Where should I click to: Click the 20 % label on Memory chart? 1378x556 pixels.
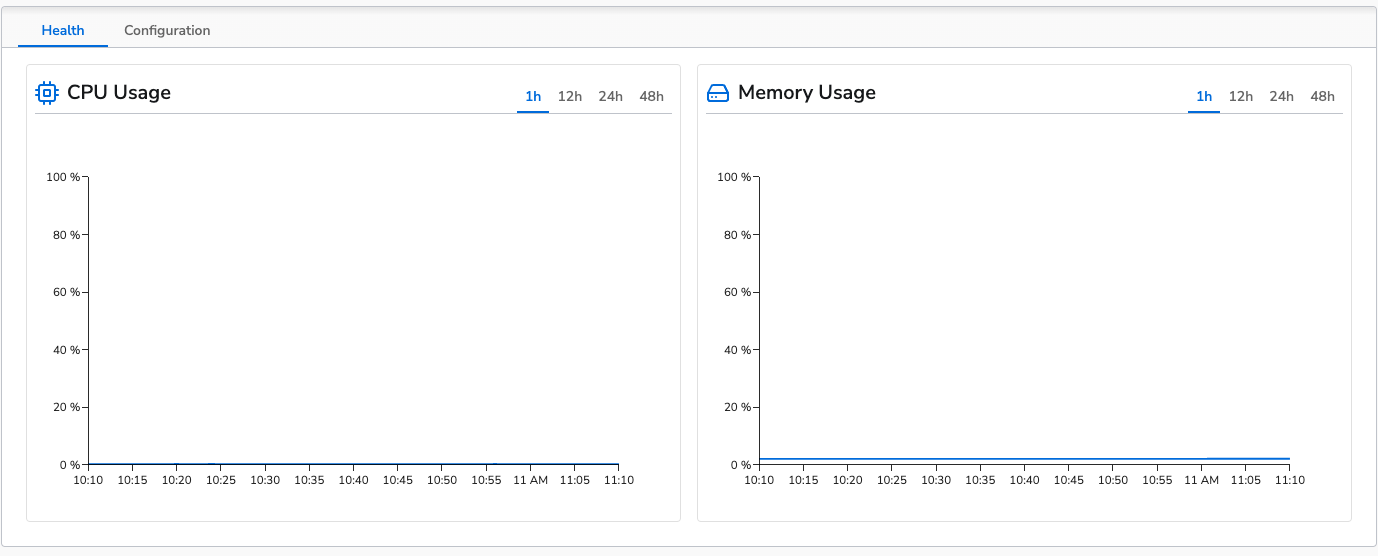(737, 407)
